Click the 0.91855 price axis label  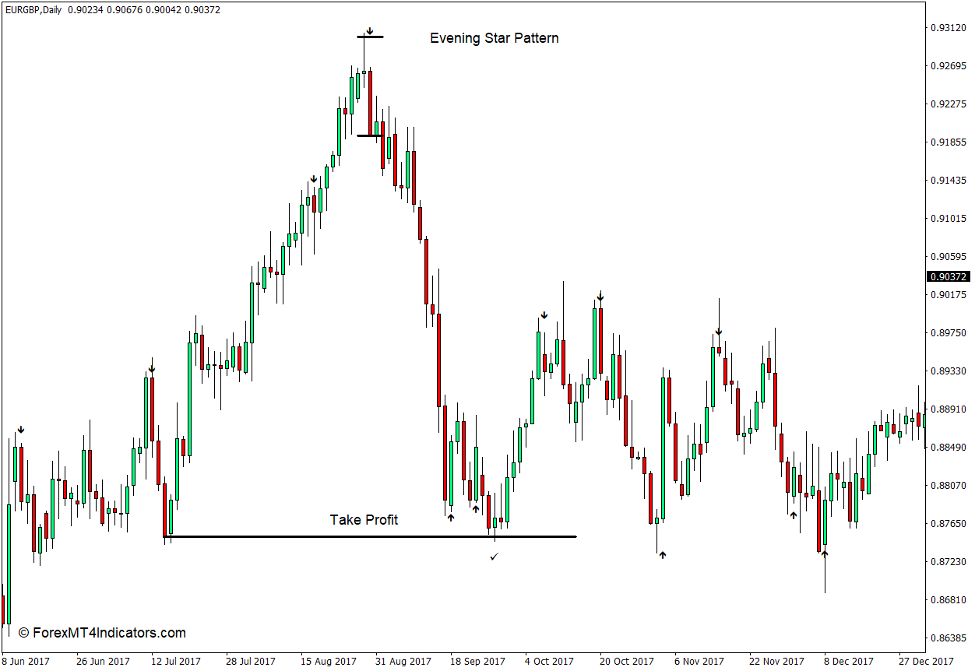point(948,142)
